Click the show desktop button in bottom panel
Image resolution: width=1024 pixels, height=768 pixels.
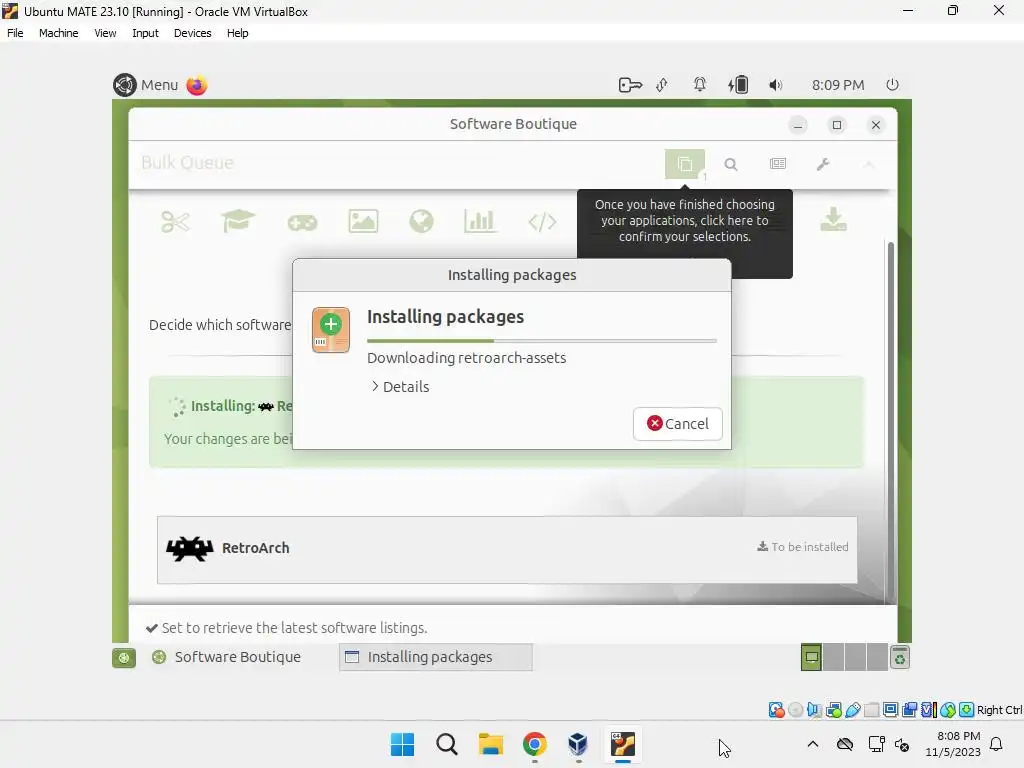[123, 658]
